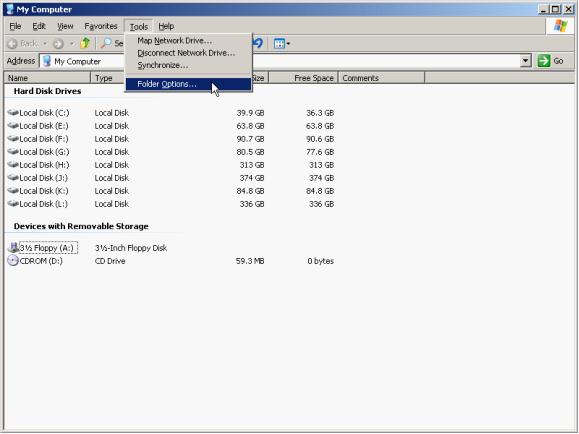579x434 pixels.
Task: Open the Edit menu
Action: tap(39, 26)
